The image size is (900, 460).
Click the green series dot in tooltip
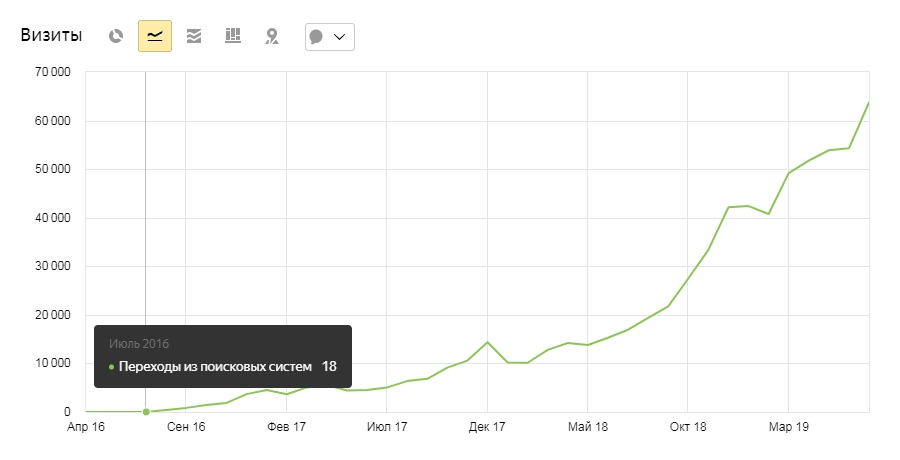[111, 367]
